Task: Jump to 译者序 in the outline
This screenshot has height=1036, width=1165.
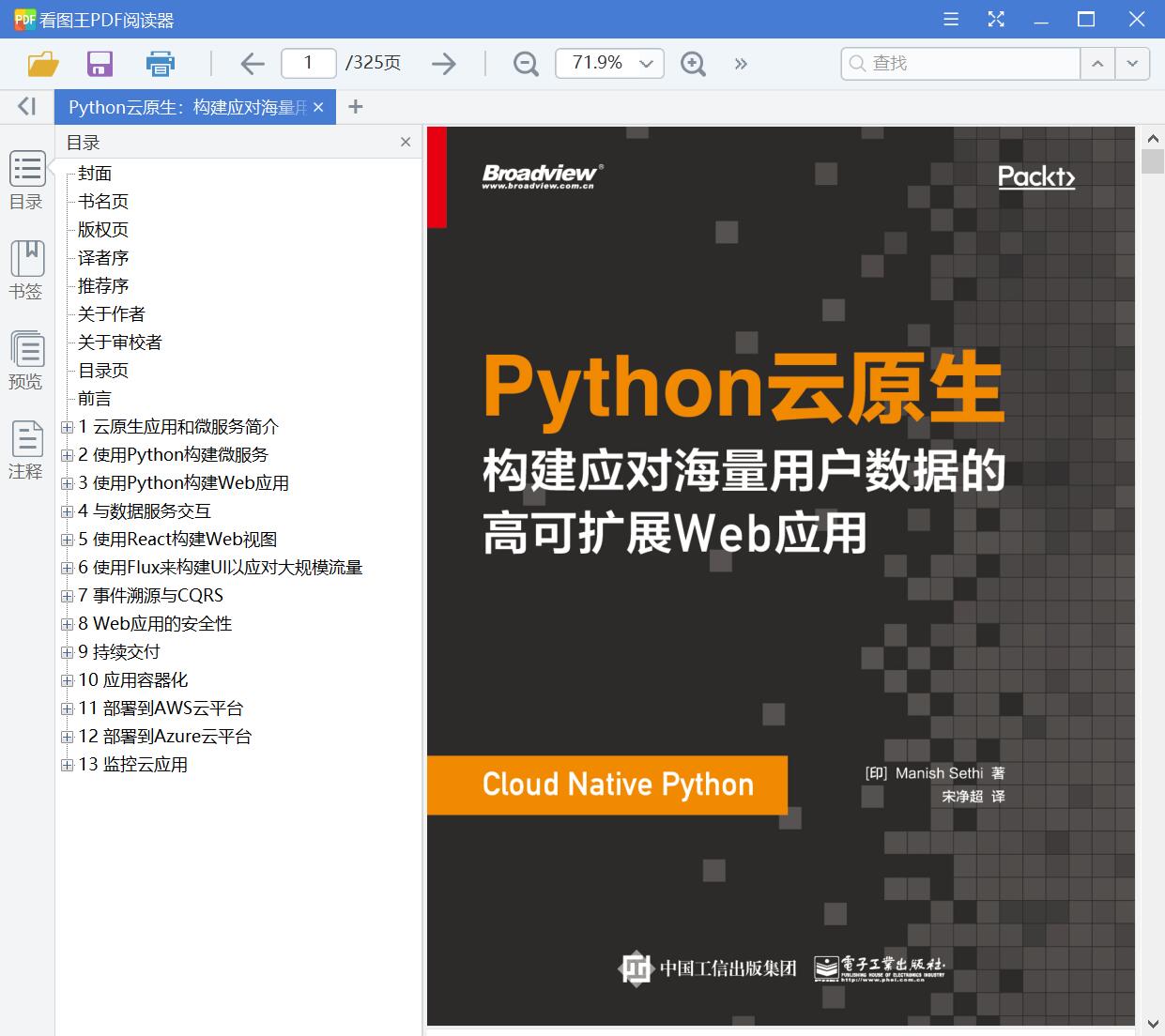Action: 103,258
